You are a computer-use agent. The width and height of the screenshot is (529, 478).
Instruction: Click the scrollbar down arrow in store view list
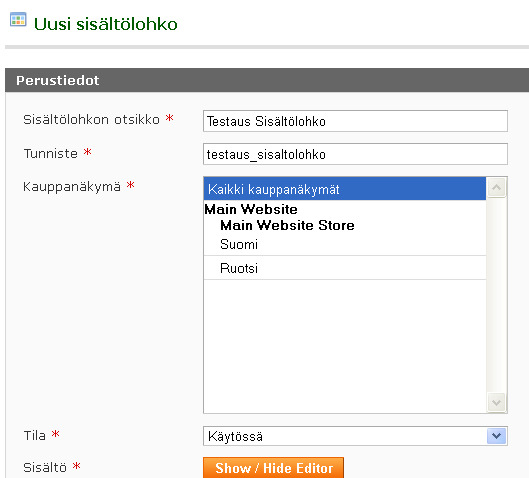point(496,402)
